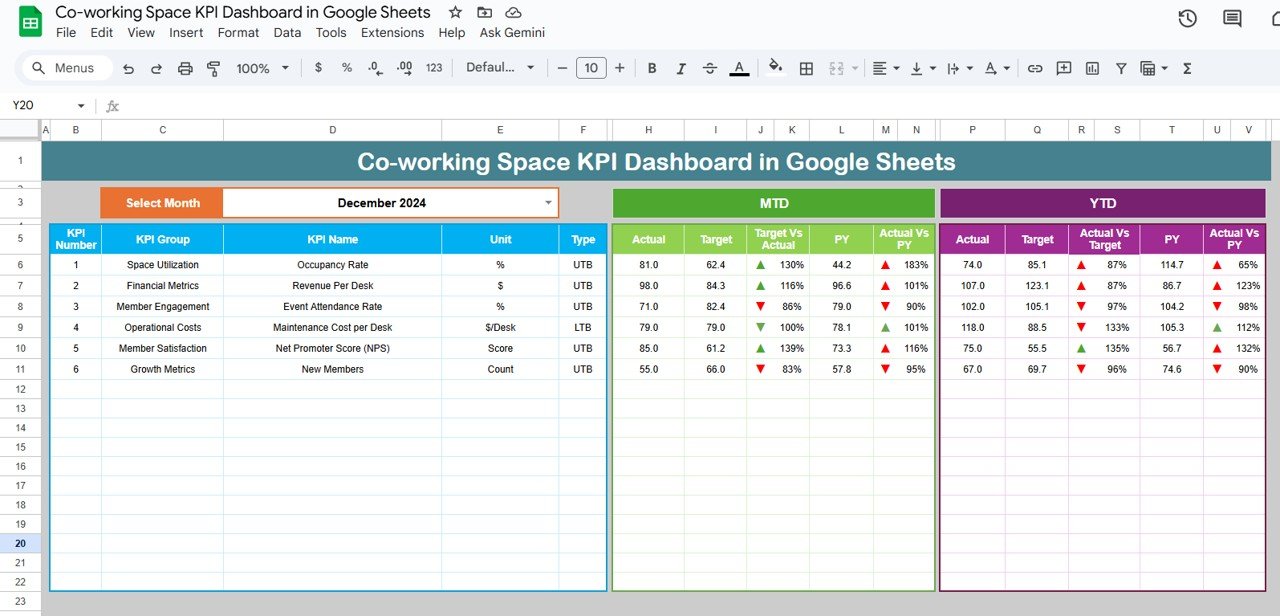This screenshot has height=616, width=1280.
Task: Open the font family dropdown
Action: point(500,68)
